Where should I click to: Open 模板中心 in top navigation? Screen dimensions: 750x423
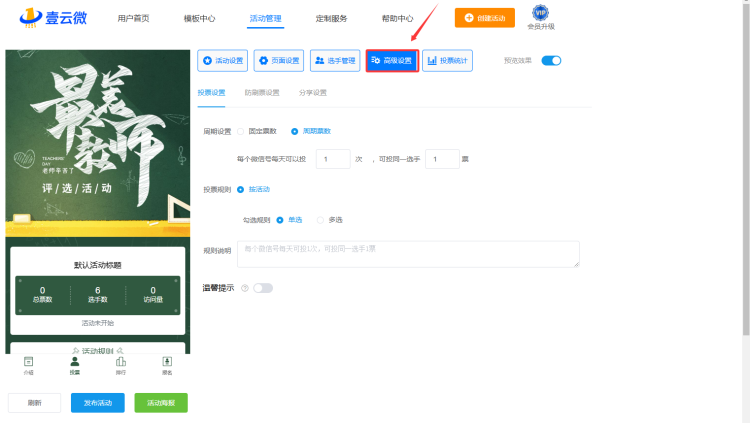coord(200,18)
